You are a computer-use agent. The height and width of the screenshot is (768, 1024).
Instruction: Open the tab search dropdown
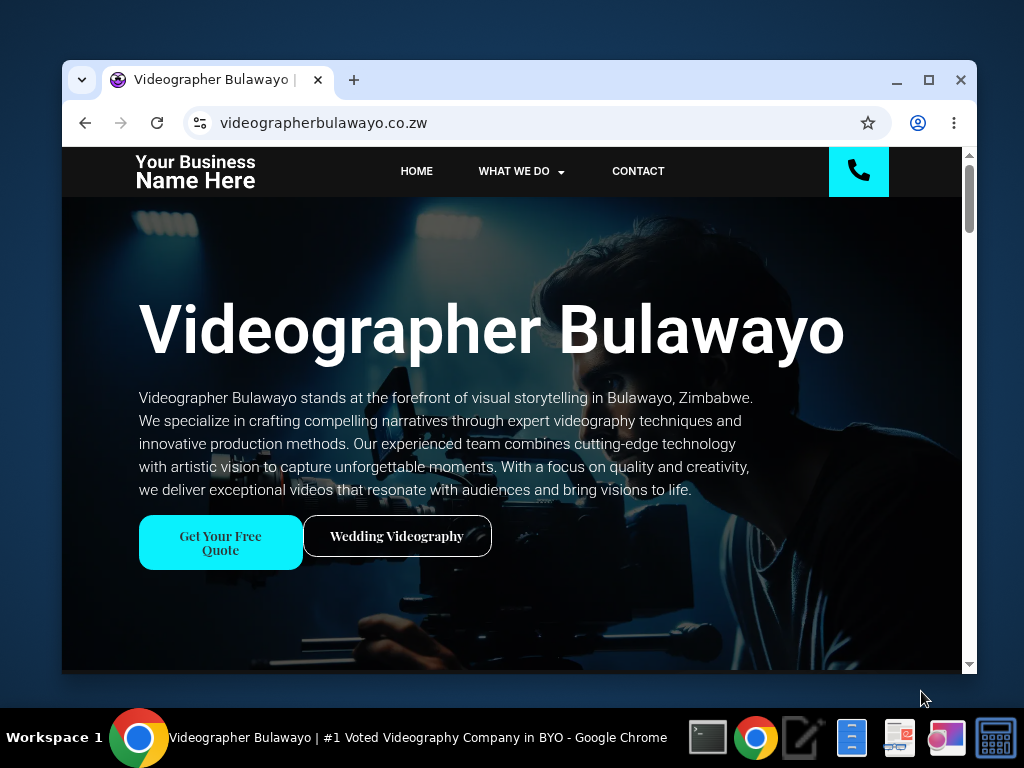coord(82,80)
